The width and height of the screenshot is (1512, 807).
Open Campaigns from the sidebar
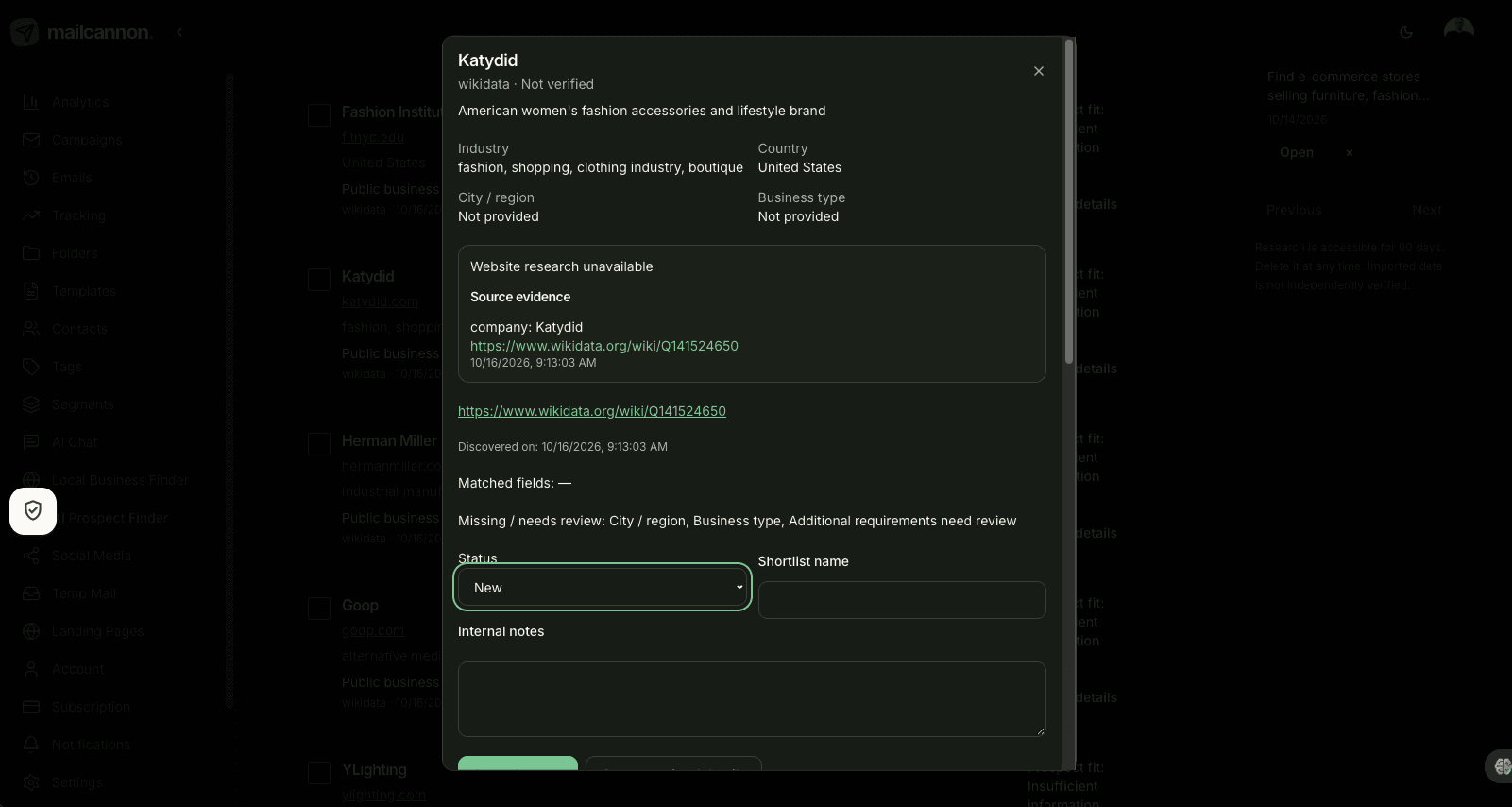click(87, 140)
